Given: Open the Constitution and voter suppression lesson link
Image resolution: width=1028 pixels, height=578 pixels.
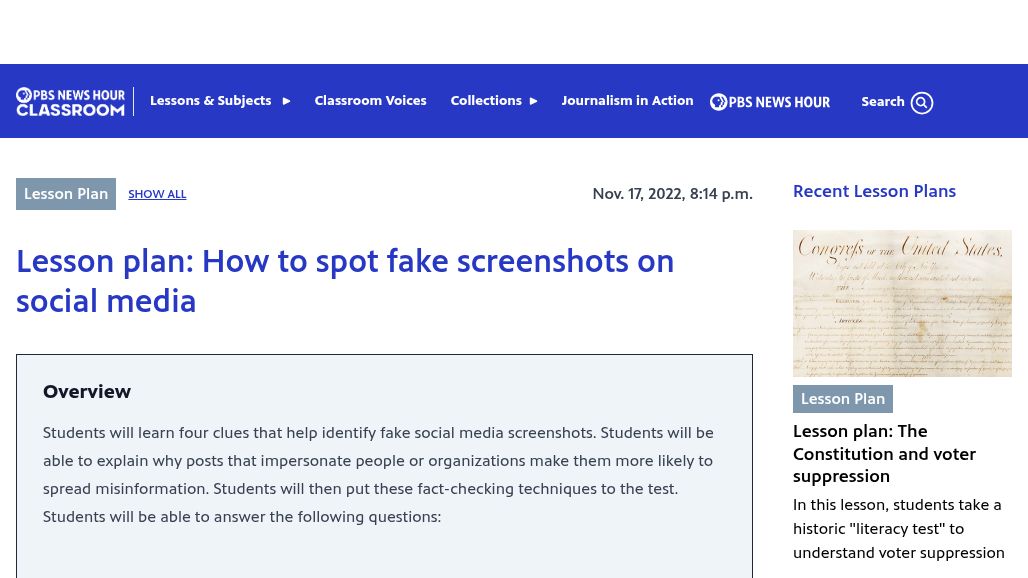Looking at the screenshot, I should [x=884, y=454].
